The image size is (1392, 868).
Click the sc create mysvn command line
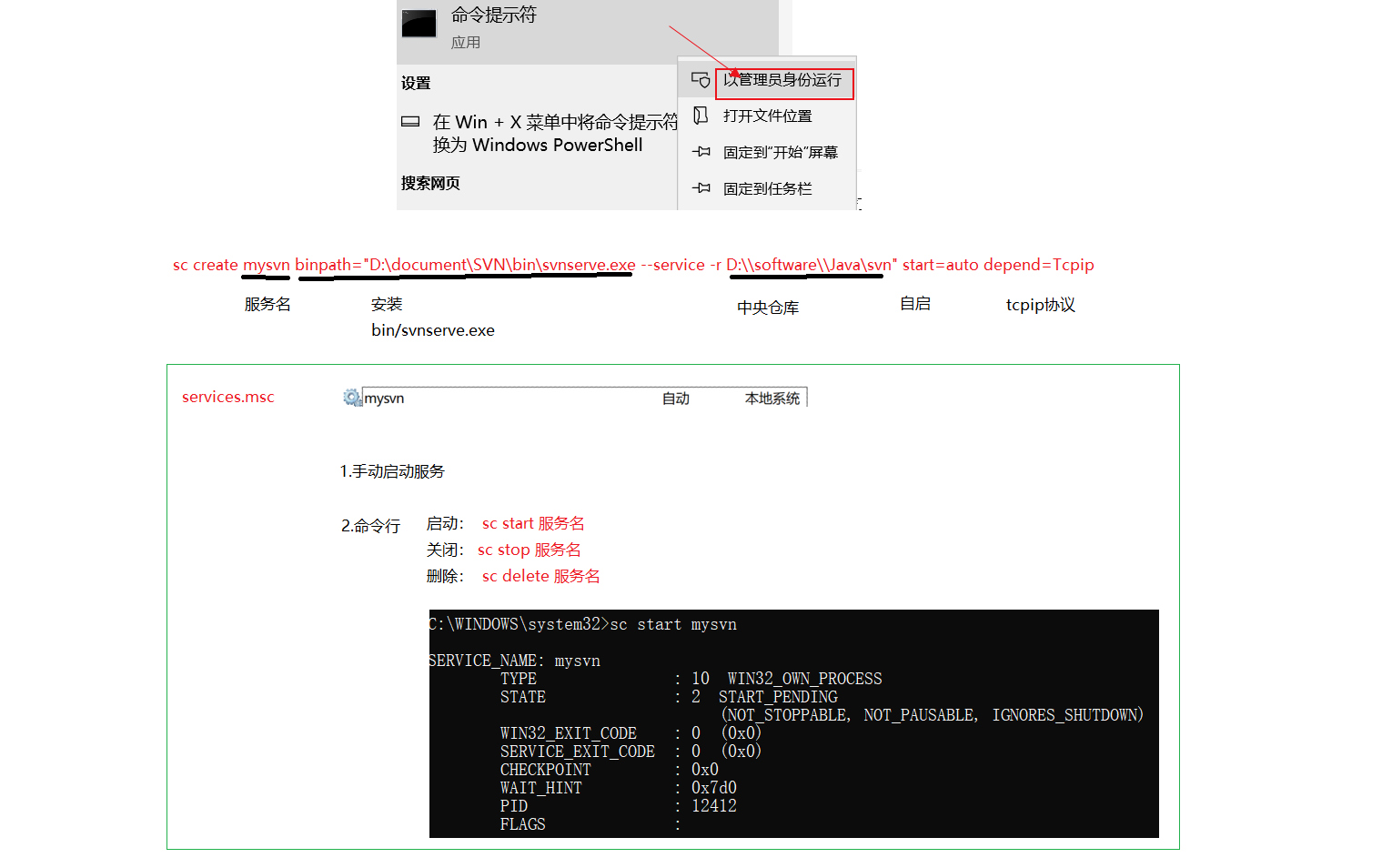pos(633,265)
